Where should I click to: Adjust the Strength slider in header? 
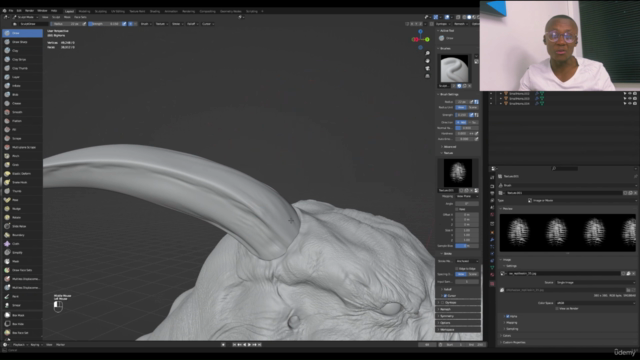coord(104,24)
